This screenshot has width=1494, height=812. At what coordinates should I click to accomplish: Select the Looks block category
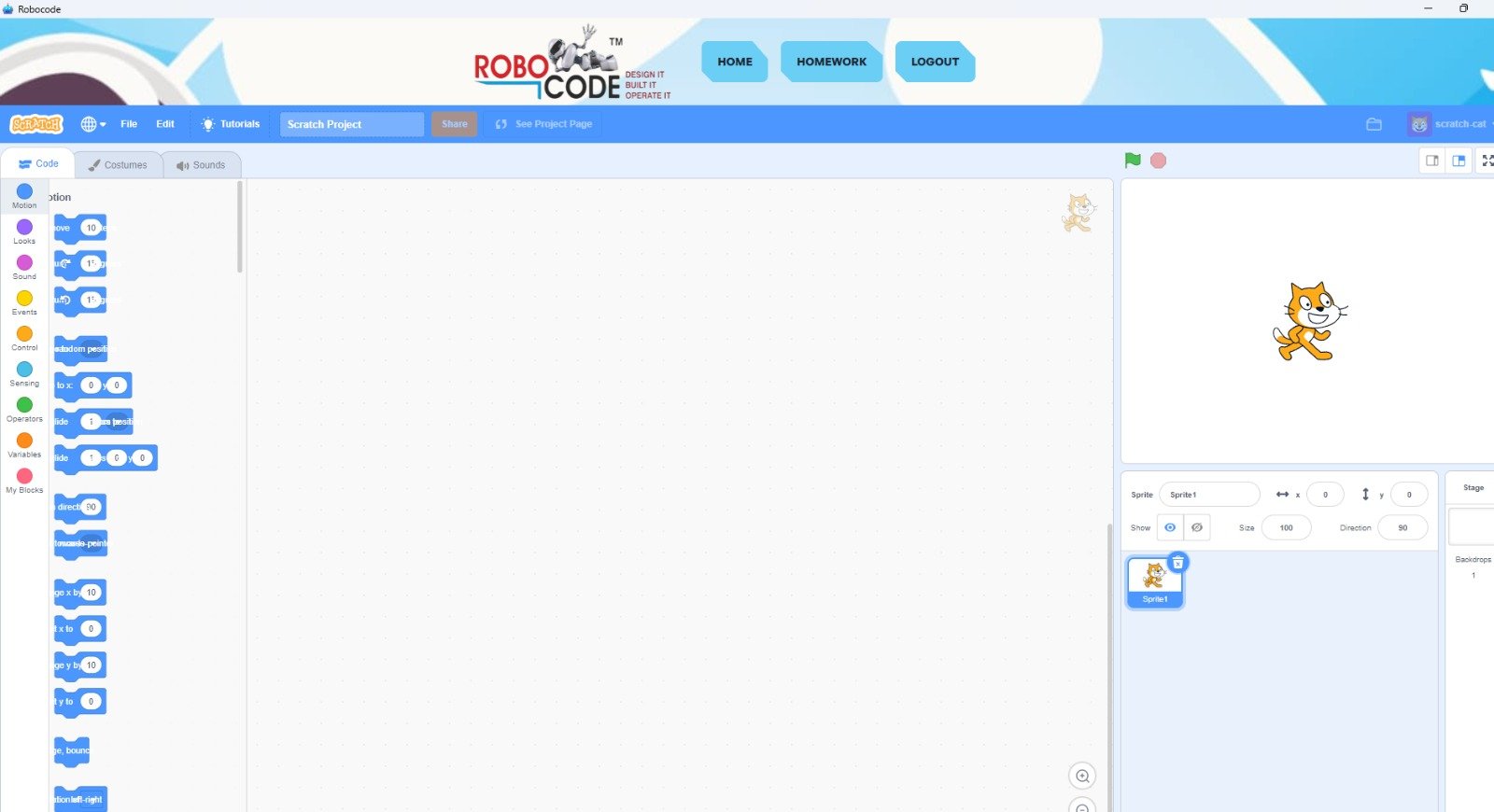click(x=24, y=231)
